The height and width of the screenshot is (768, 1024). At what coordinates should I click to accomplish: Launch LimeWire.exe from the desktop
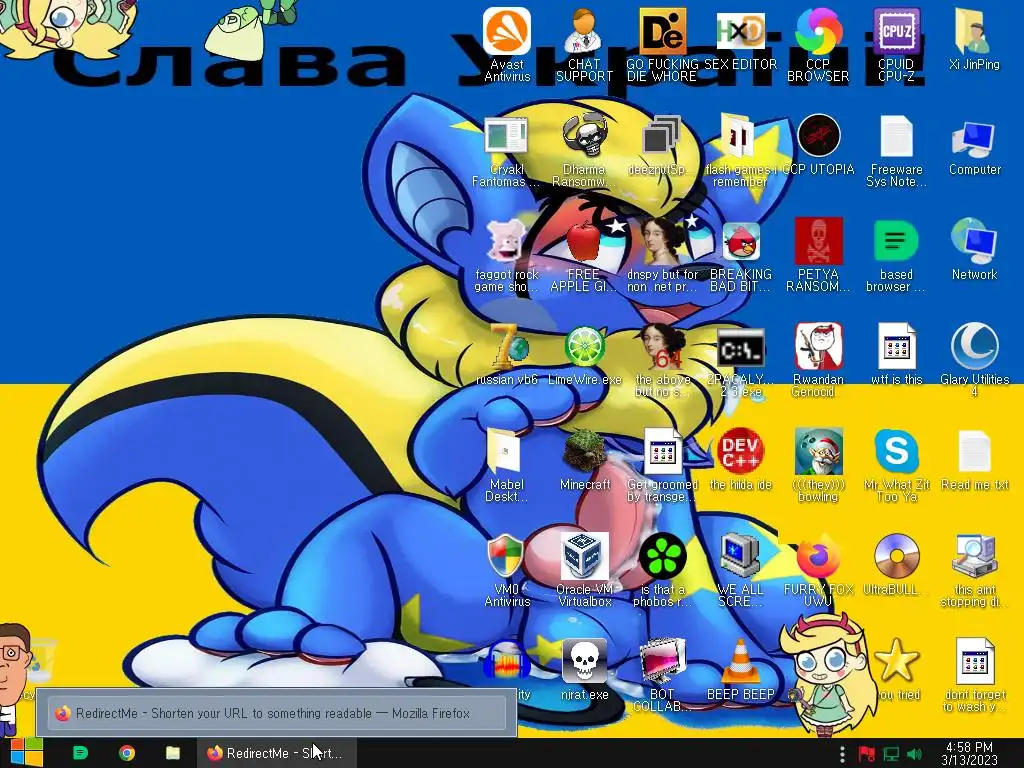[x=584, y=347]
